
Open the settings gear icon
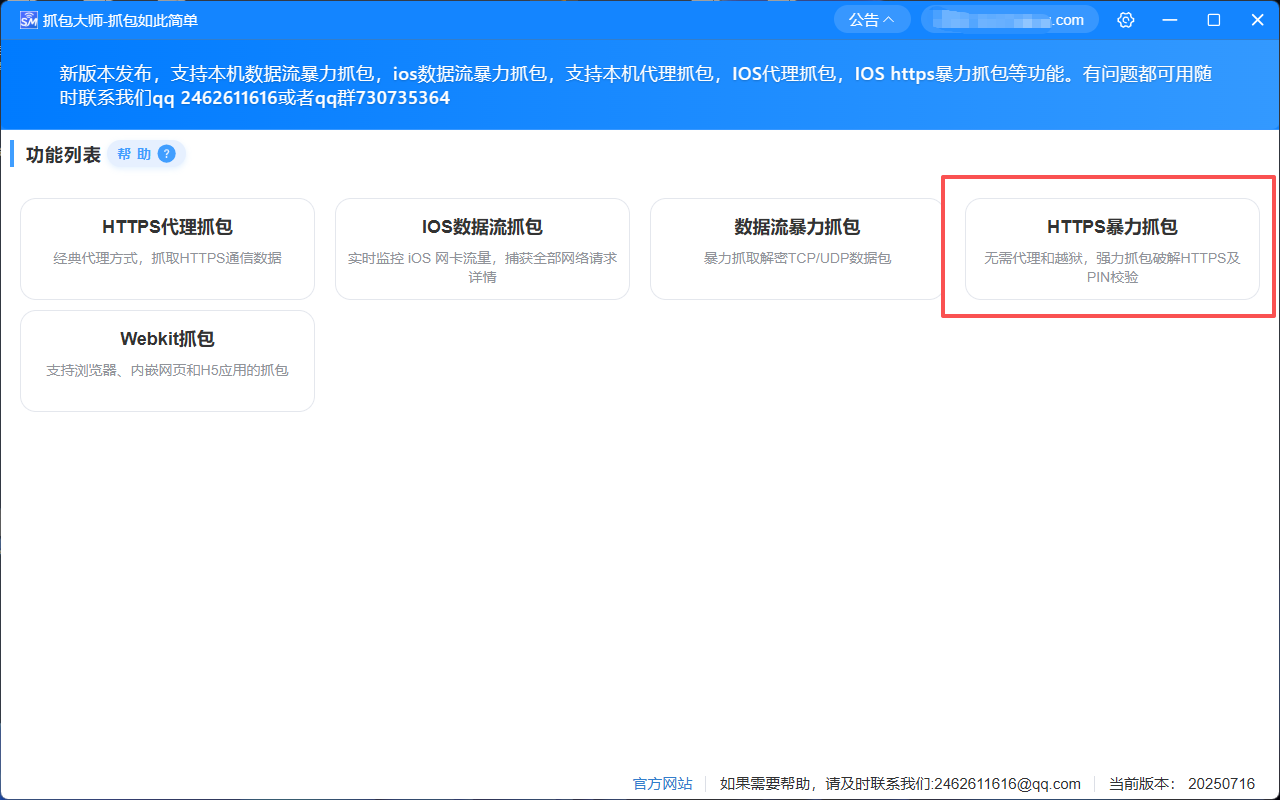pos(1125,19)
